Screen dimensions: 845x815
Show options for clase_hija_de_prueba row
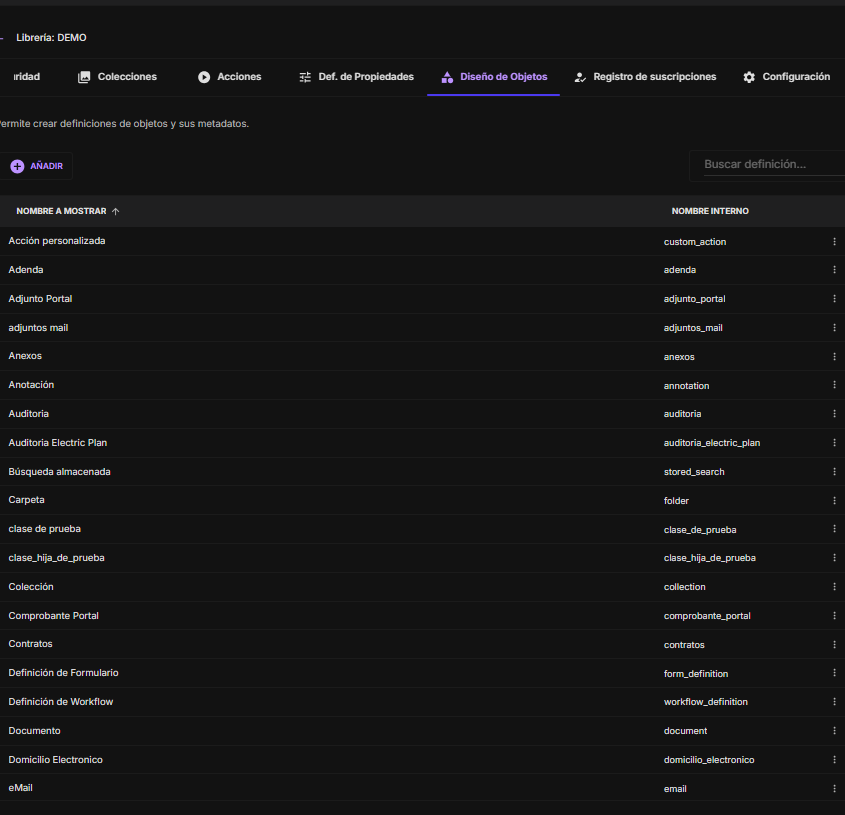(x=834, y=558)
